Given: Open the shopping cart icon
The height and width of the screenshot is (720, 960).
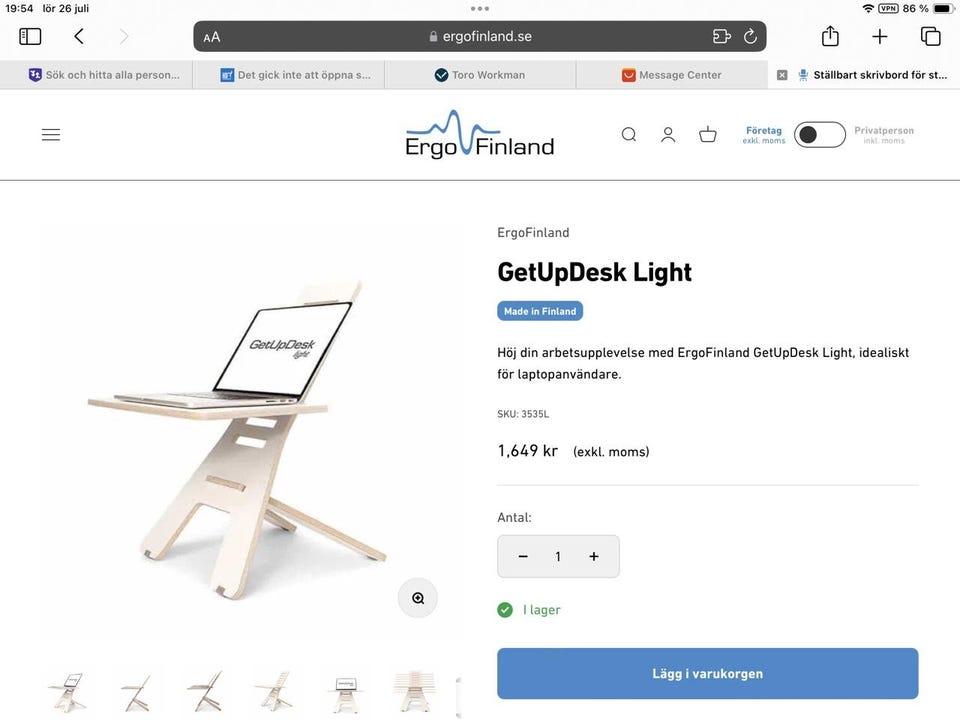Looking at the screenshot, I should [x=708, y=134].
